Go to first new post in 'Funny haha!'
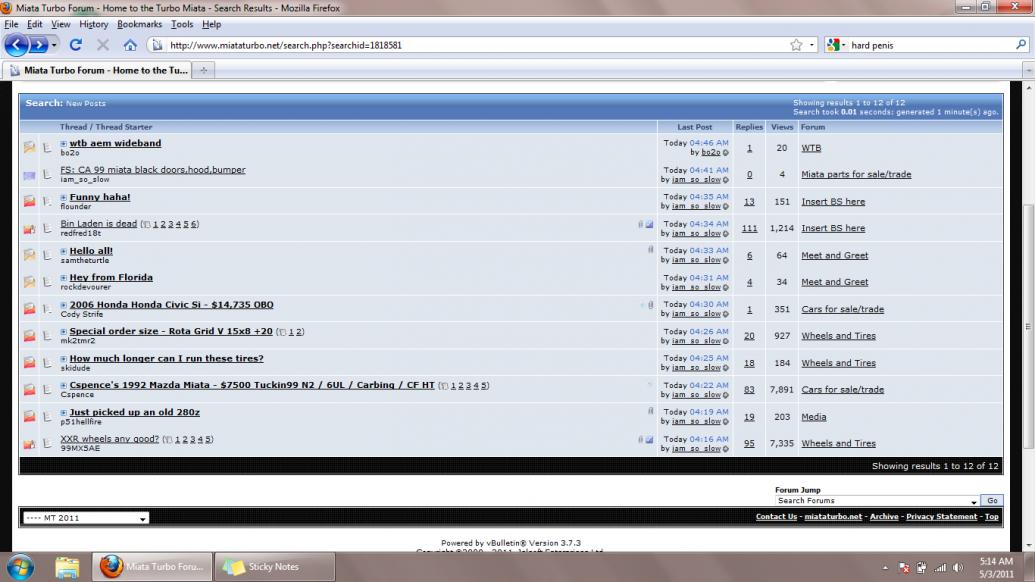The width and height of the screenshot is (1035, 582). click(63, 197)
